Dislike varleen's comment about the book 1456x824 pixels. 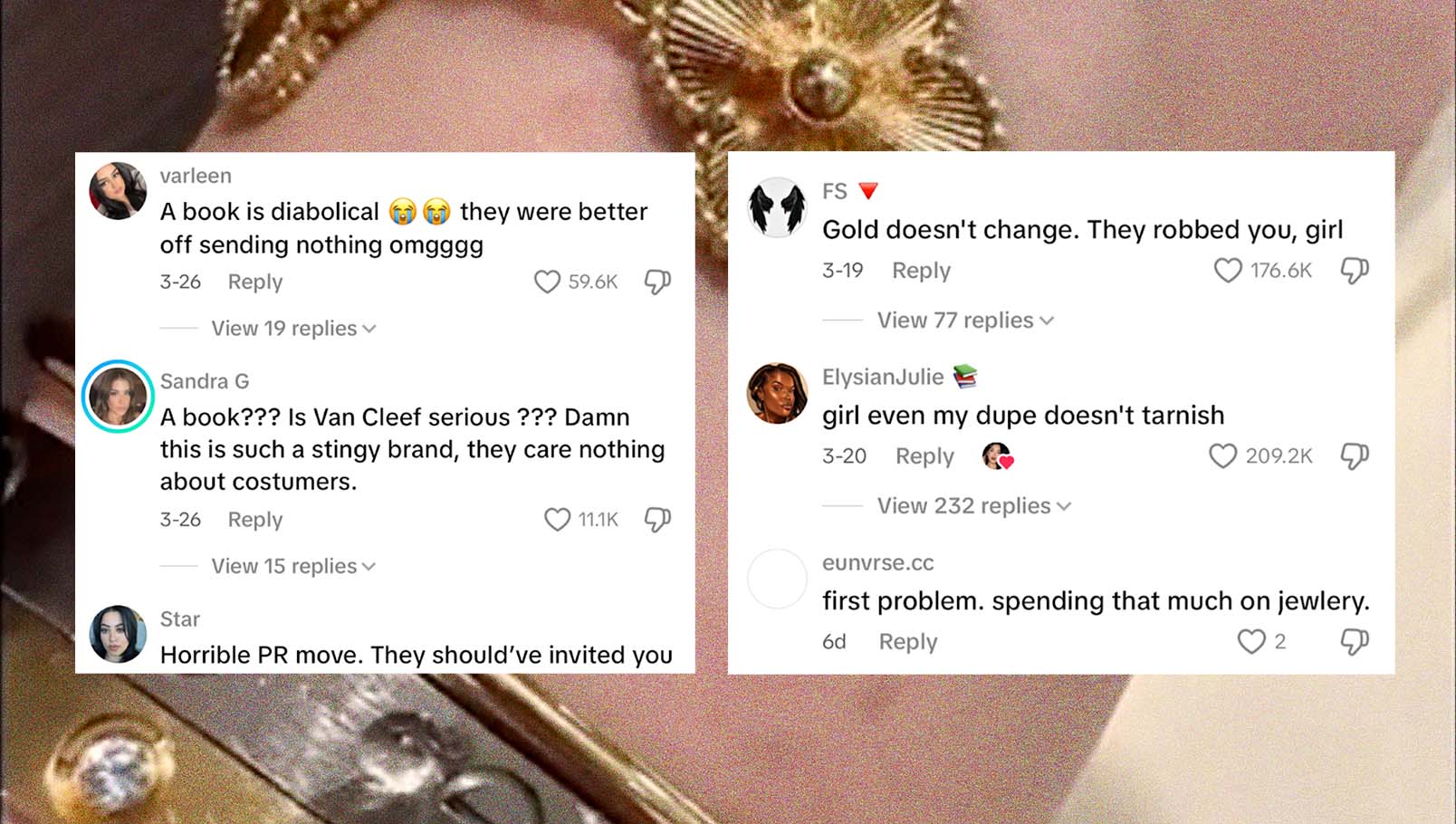click(657, 282)
